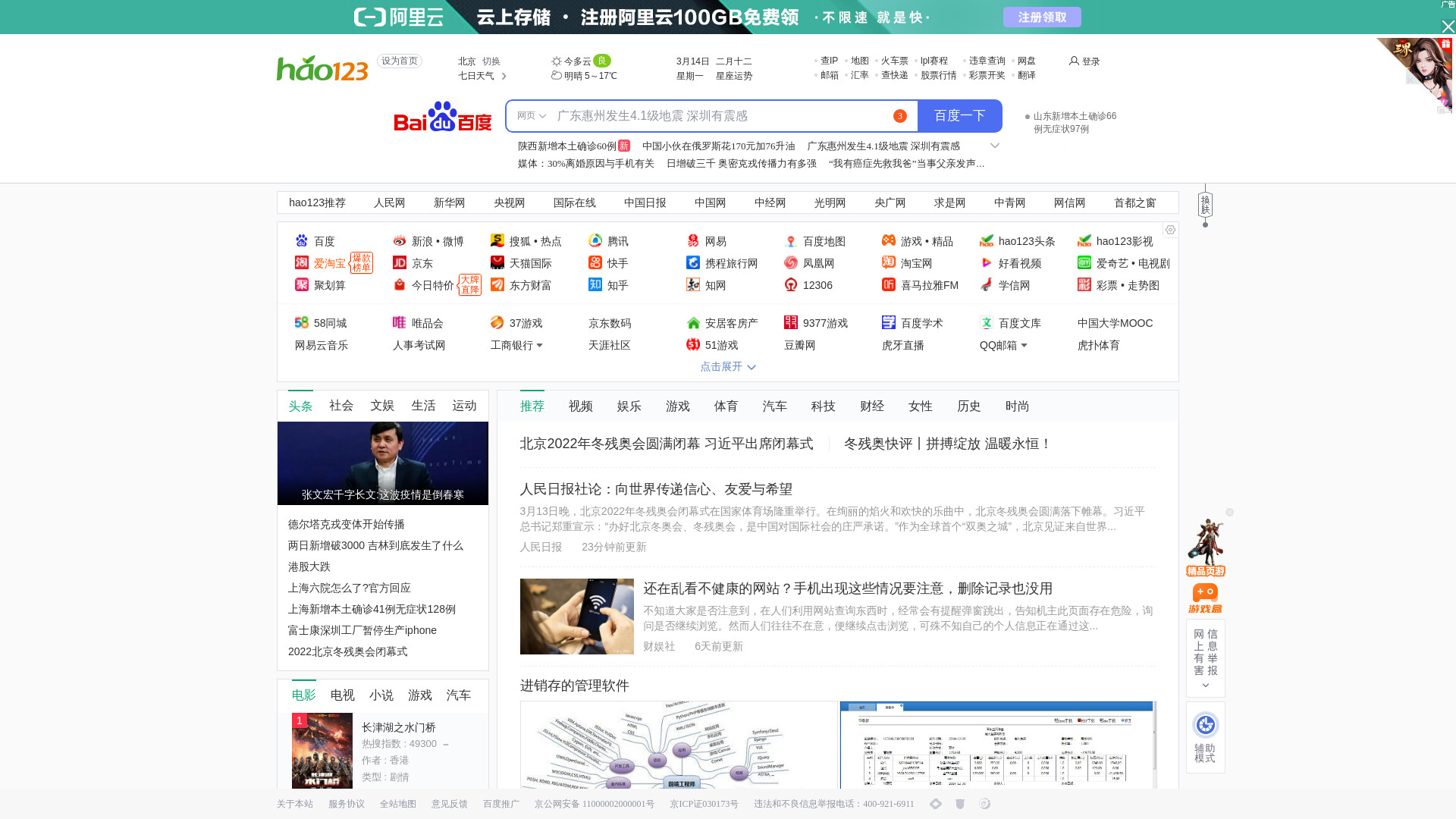Expand the 七日天气 arrow
The width and height of the screenshot is (1456, 819).
point(504,76)
